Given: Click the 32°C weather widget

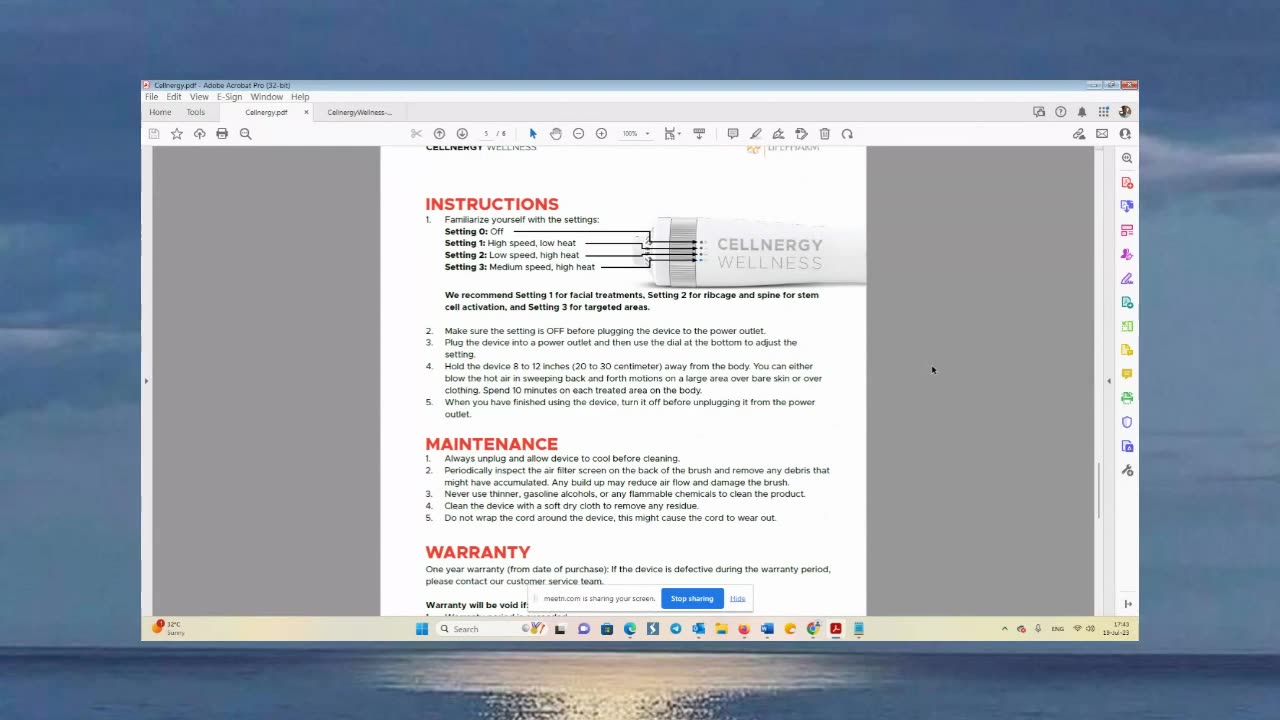Looking at the screenshot, I should [168, 628].
